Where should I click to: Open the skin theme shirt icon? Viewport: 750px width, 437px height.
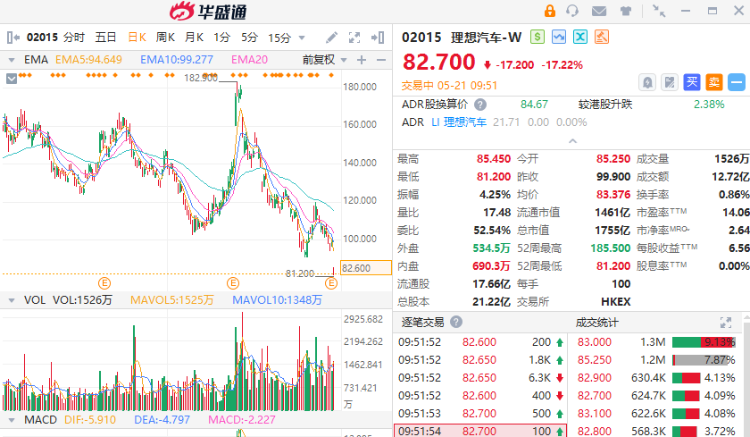pos(626,11)
